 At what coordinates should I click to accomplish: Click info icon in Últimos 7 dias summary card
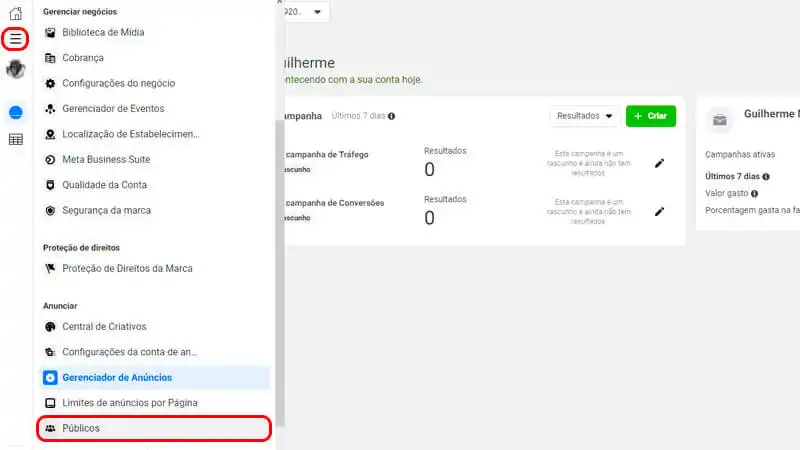(x=766, y=177)
